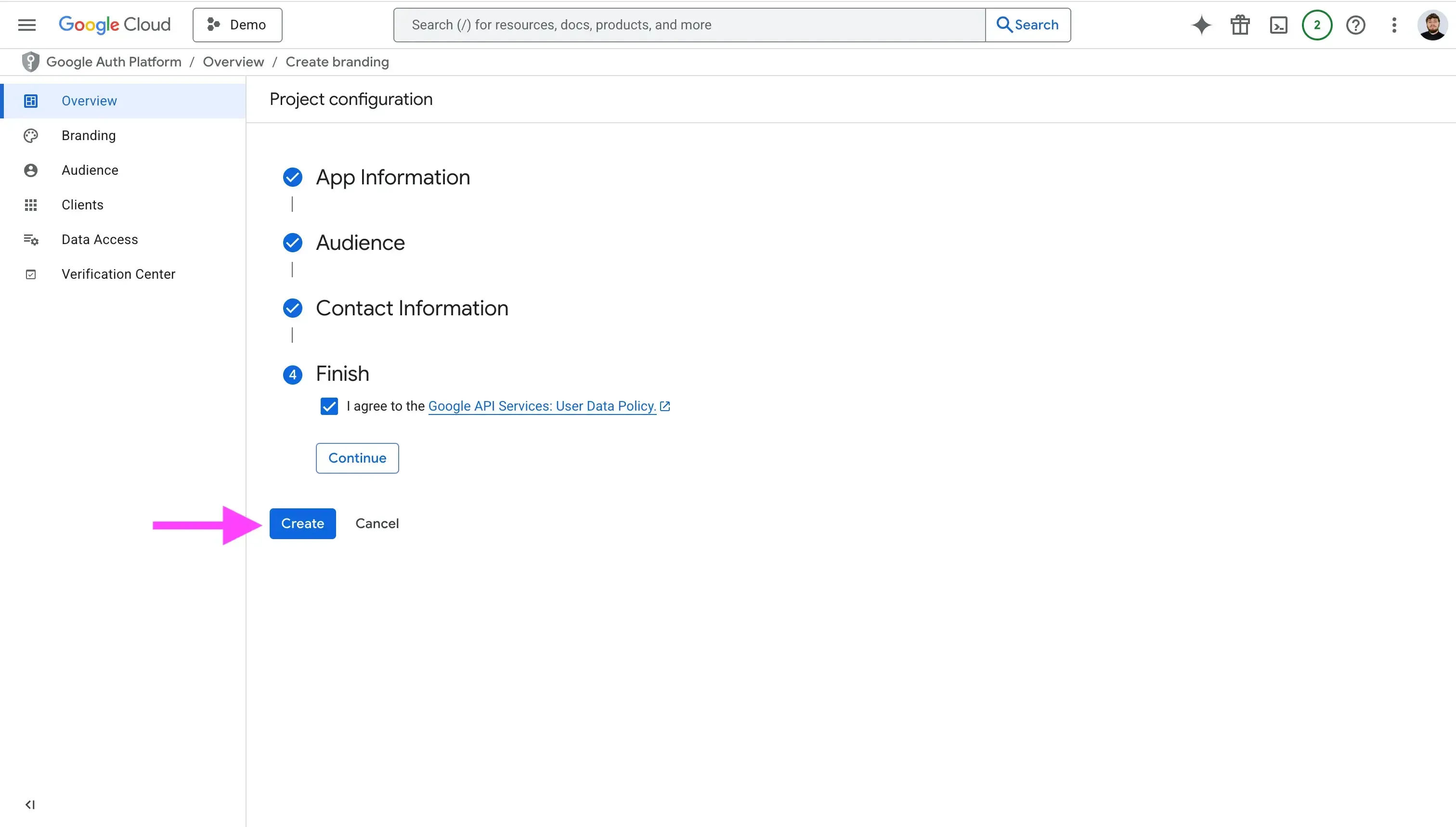The height and width of the screenshot is (827, 1456).
Task: Click the Gemini AI sparkle icon
Action: (x=1201, y=25)
